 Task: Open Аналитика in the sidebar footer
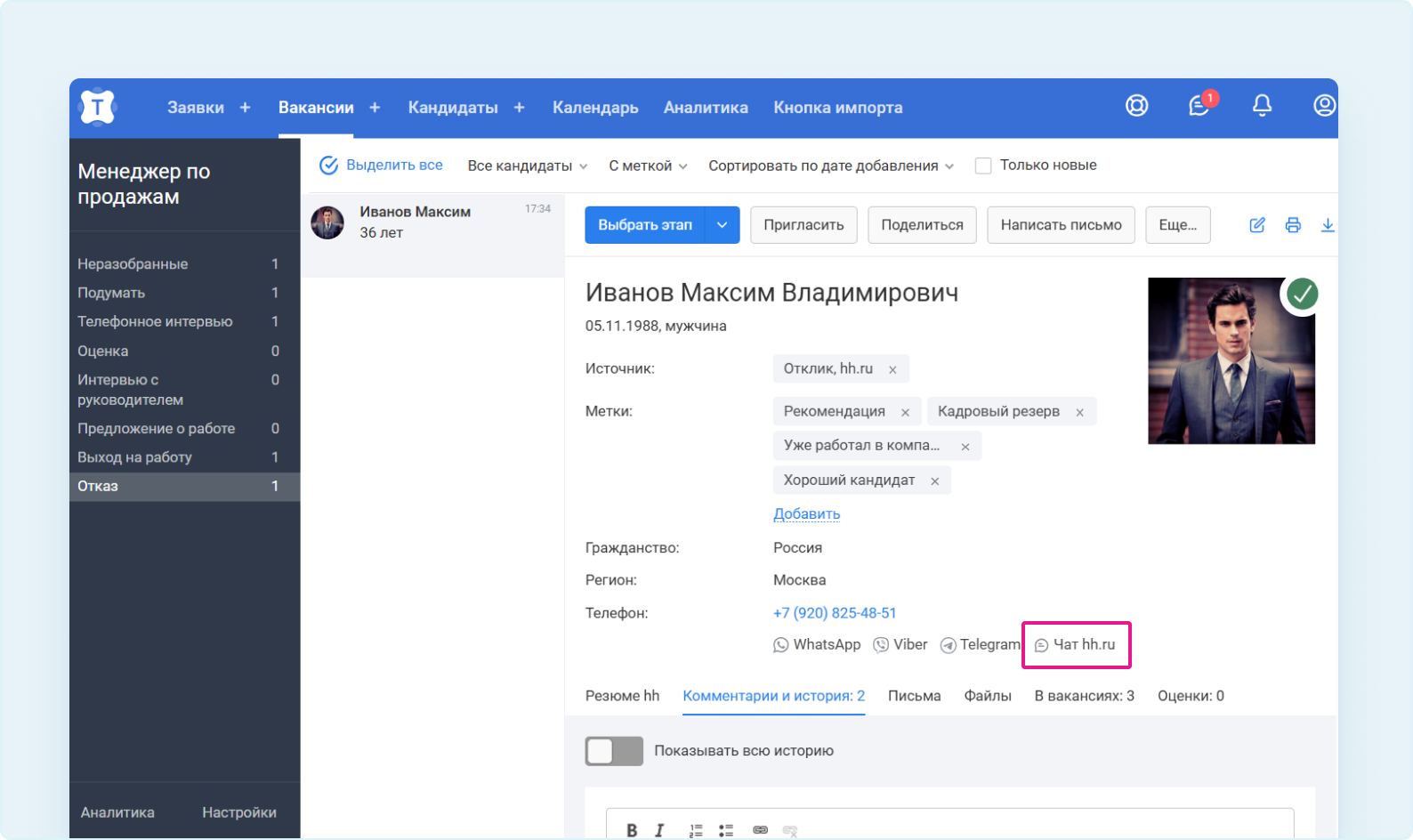(x=117, y=812)
